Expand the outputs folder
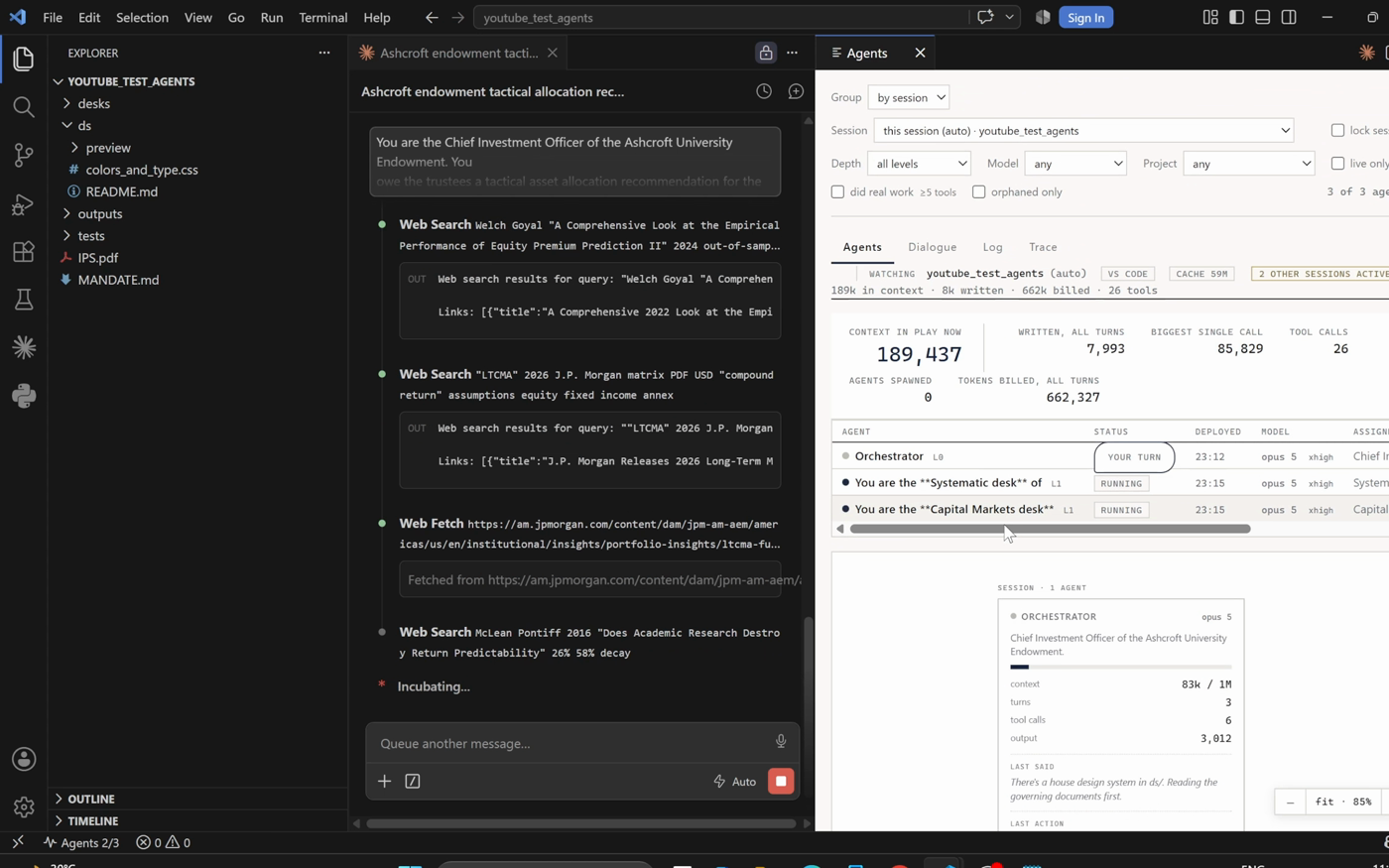This screenshot has height=868, width=1389. [198, 213]
